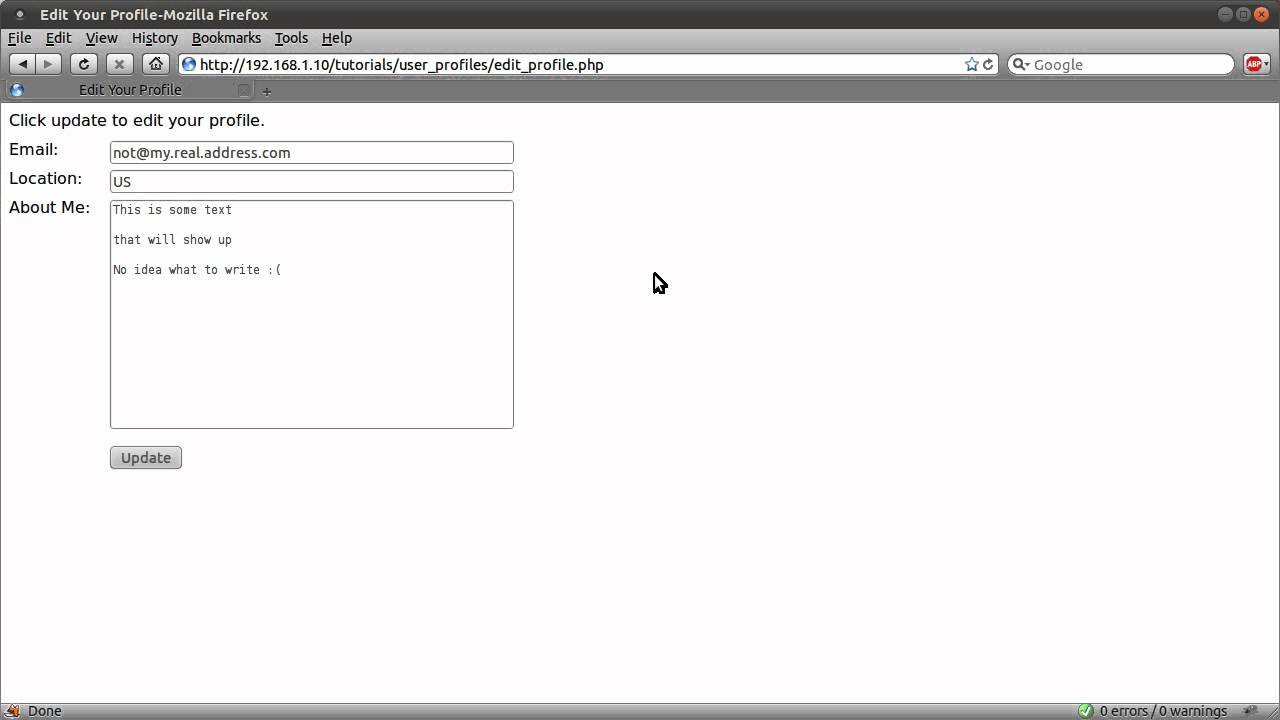Bookmark this page with the star icon
1280x720 pixels.
tap(971, 64)
